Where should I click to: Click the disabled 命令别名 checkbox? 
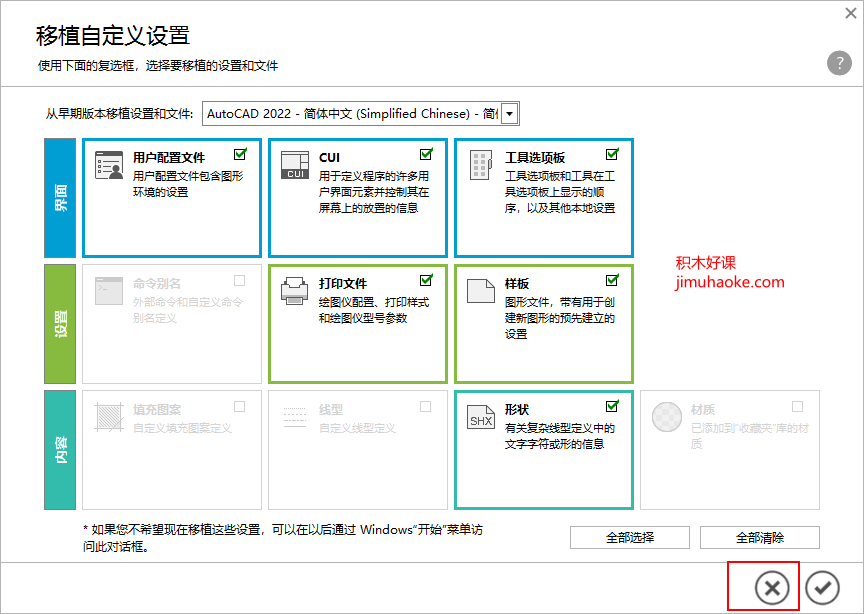(240, 281)
